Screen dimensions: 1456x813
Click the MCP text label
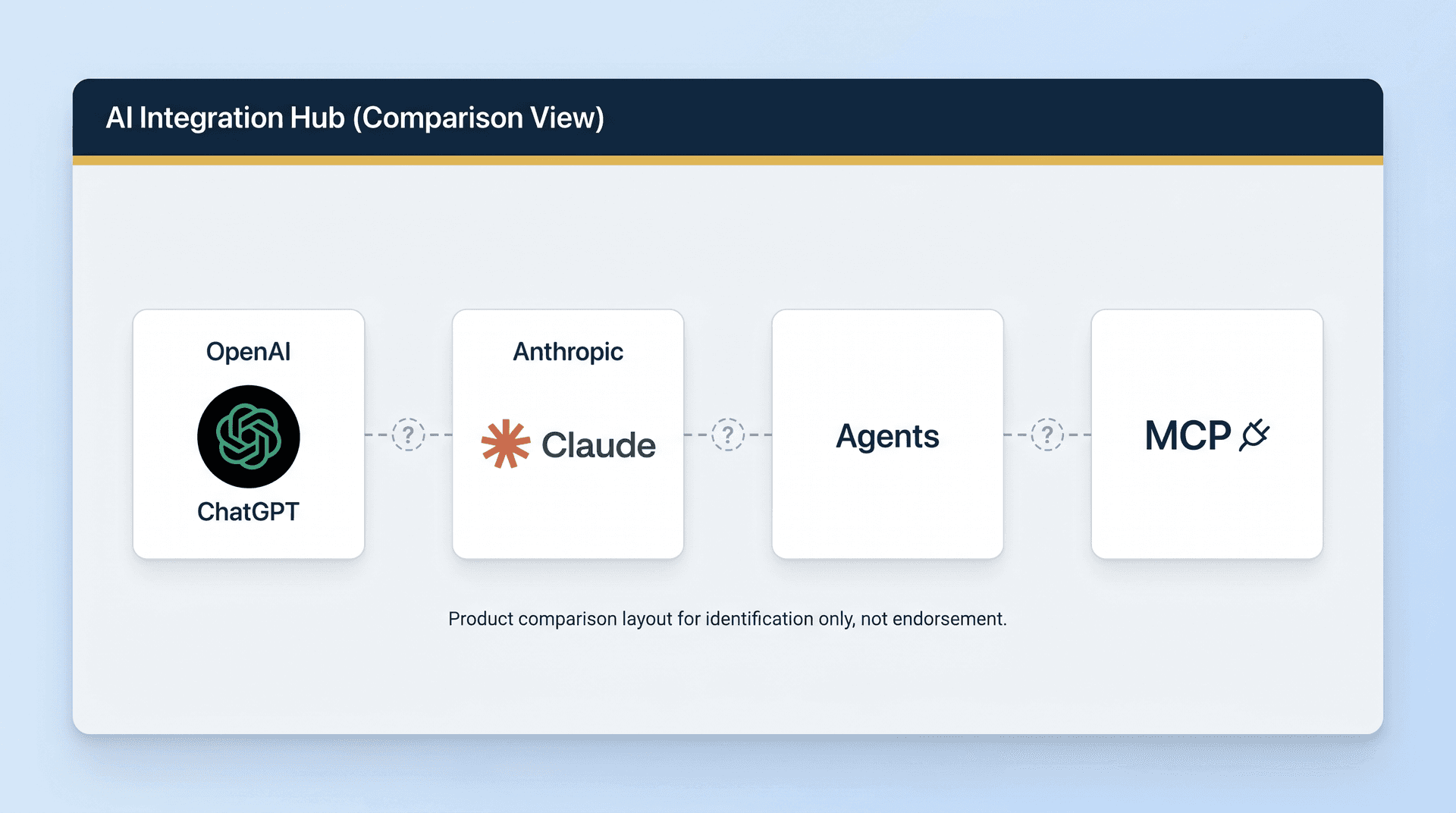[x=1188, y=435]
